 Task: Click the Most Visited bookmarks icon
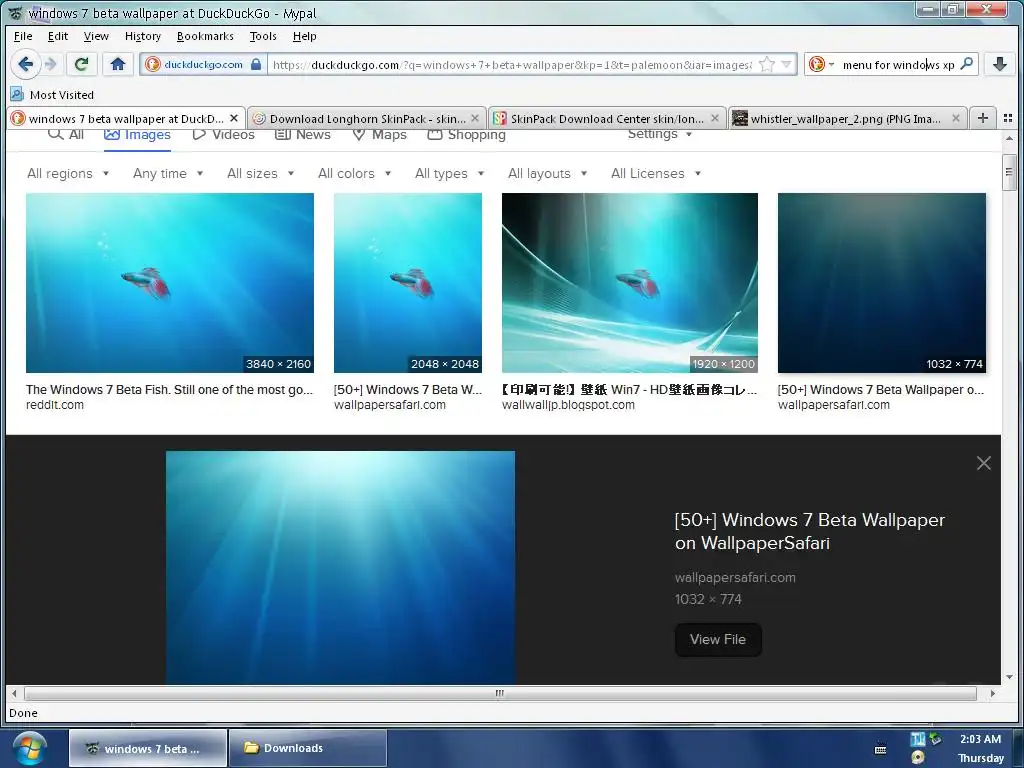coord(17,95)
